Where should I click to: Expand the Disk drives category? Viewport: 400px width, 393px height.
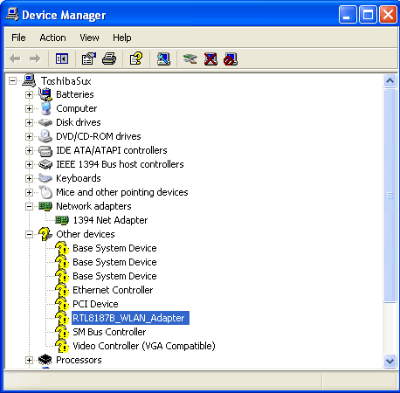coord(29,123)
